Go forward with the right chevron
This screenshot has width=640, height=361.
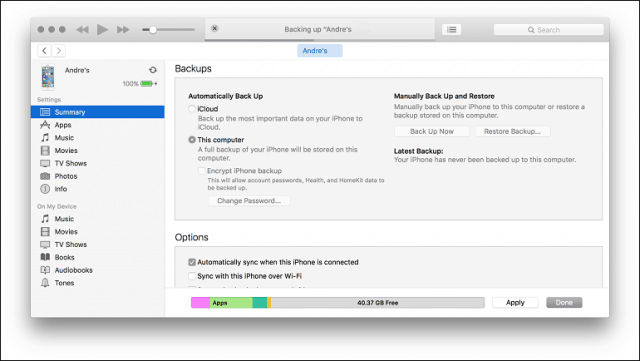(x=58, y=51)
